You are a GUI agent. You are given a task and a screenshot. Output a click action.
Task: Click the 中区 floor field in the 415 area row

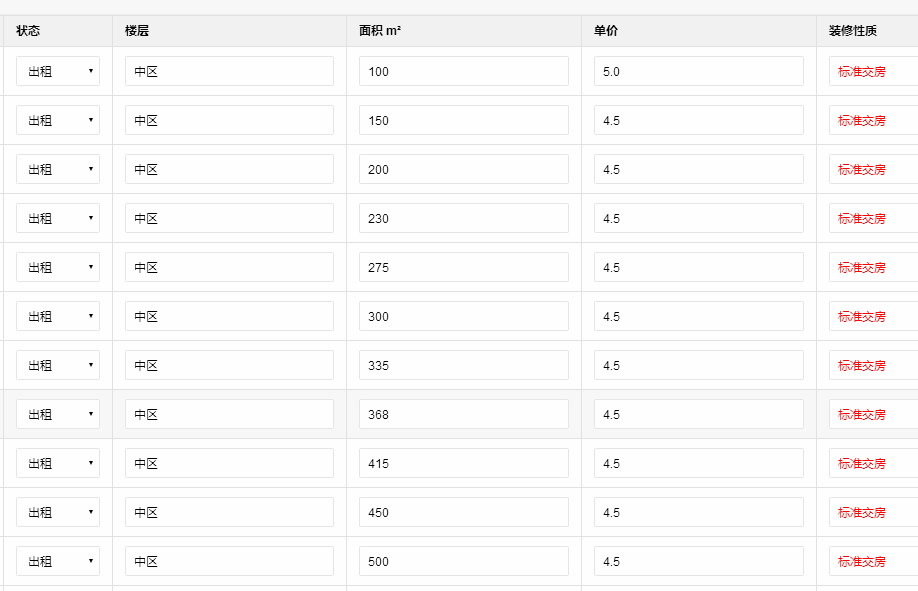(x=229, y=463)
